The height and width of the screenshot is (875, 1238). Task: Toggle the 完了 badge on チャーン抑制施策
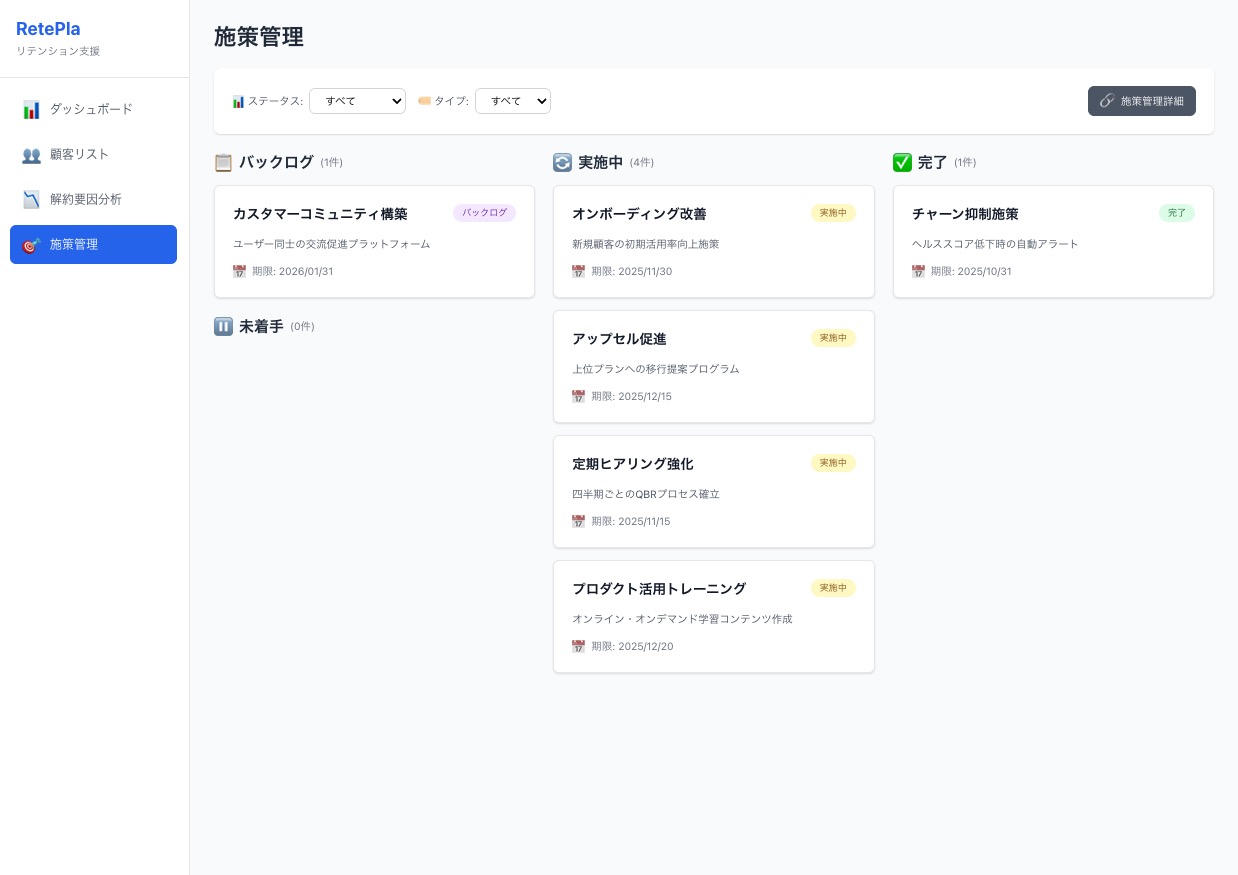click(1177, 213)
